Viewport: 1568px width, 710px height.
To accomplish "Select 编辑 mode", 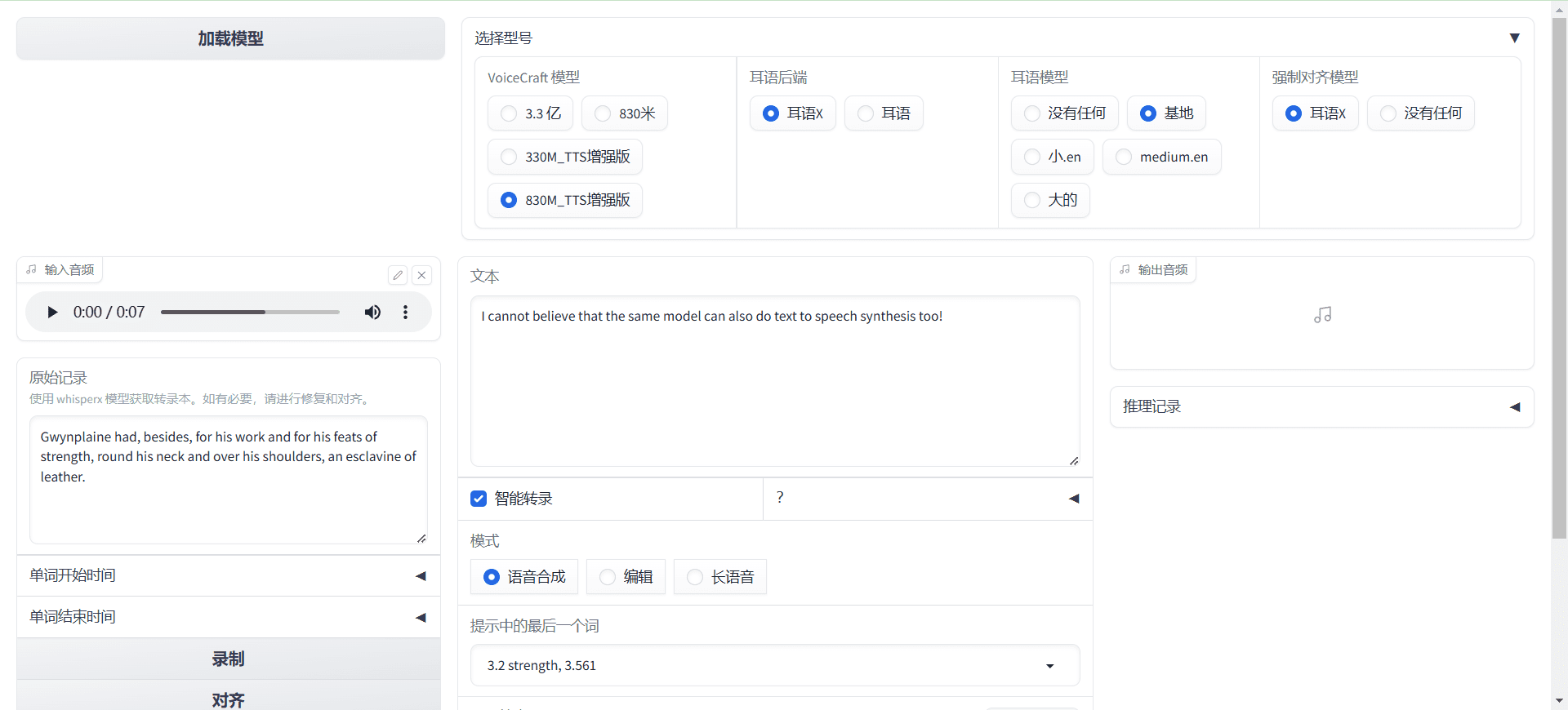I will pyautogui.click(x=626, y=577).
